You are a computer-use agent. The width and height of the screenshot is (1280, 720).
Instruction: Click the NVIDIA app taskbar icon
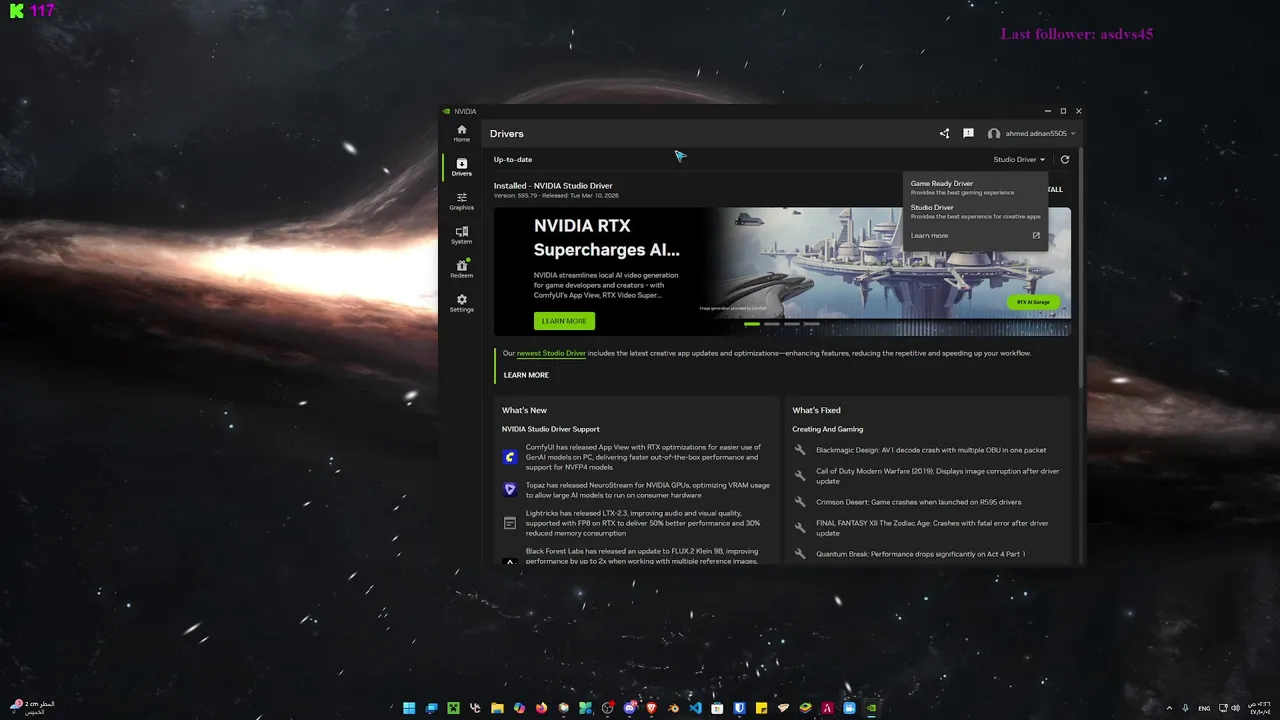(871, 708)
